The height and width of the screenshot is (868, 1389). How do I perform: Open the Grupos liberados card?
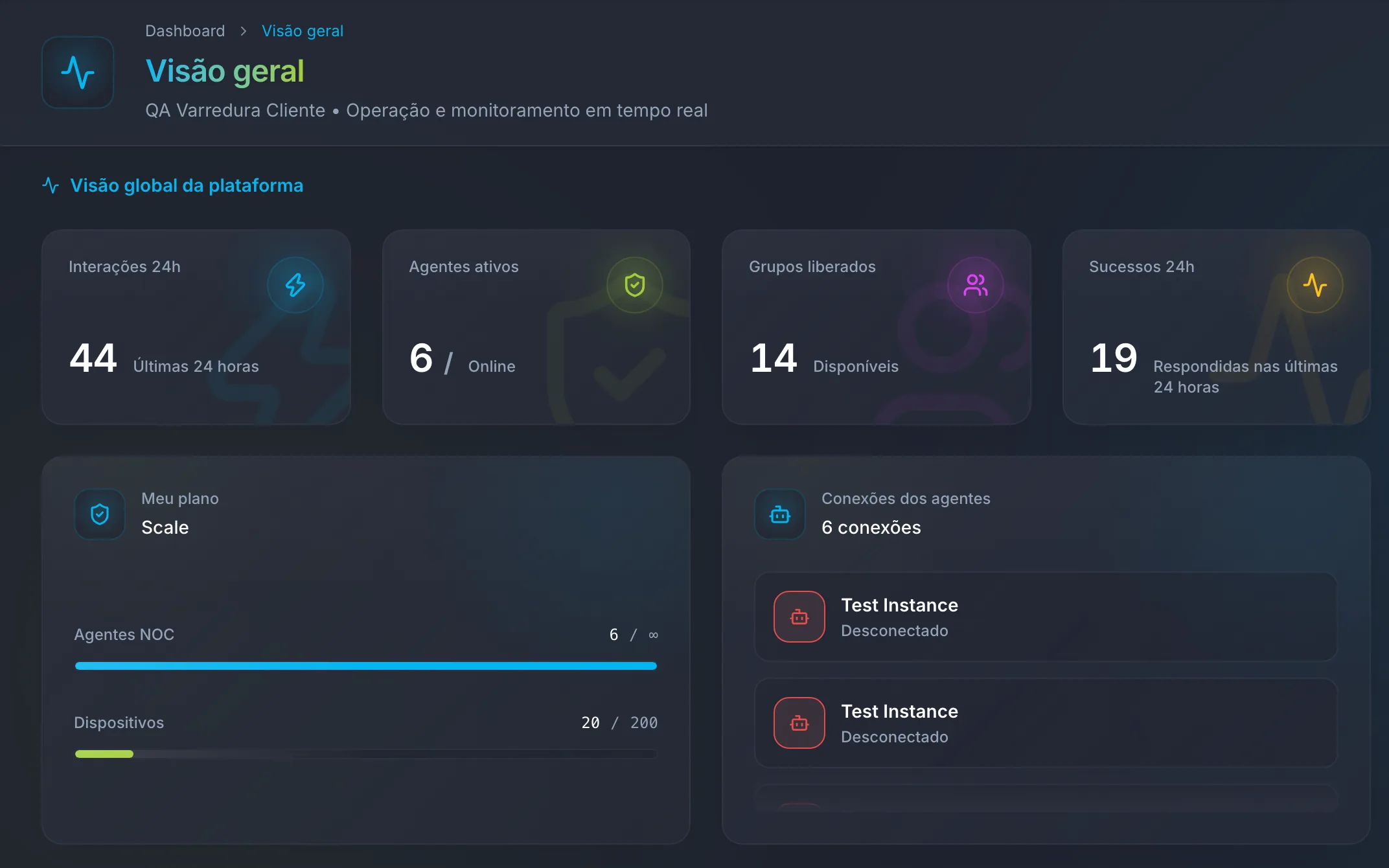877,327
